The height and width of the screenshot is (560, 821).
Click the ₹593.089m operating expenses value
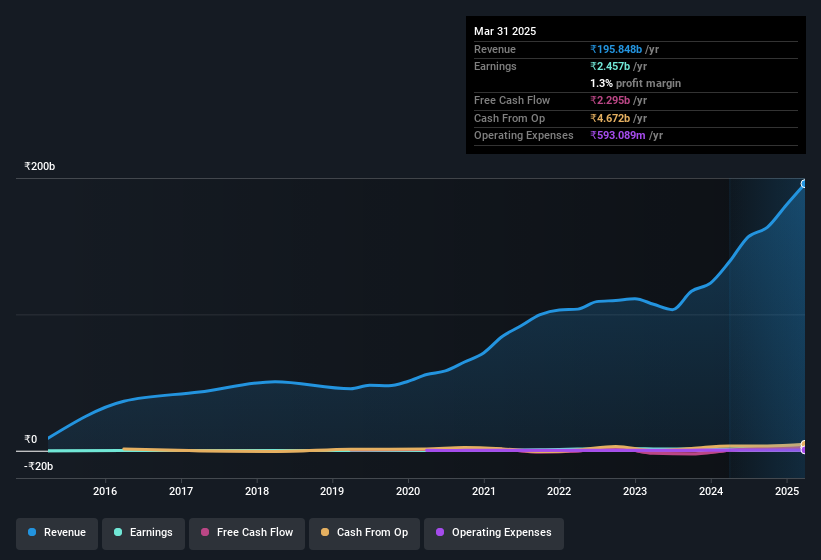(x=618, y=136)
